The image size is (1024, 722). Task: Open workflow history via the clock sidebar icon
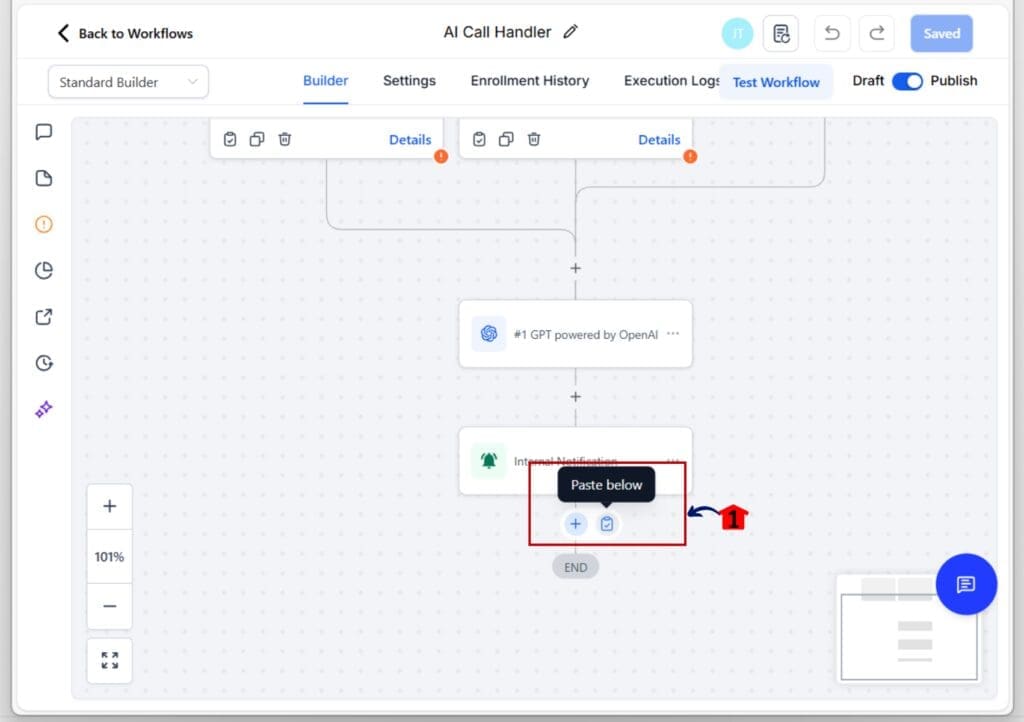pyautogui.click(x=43, y=362)
